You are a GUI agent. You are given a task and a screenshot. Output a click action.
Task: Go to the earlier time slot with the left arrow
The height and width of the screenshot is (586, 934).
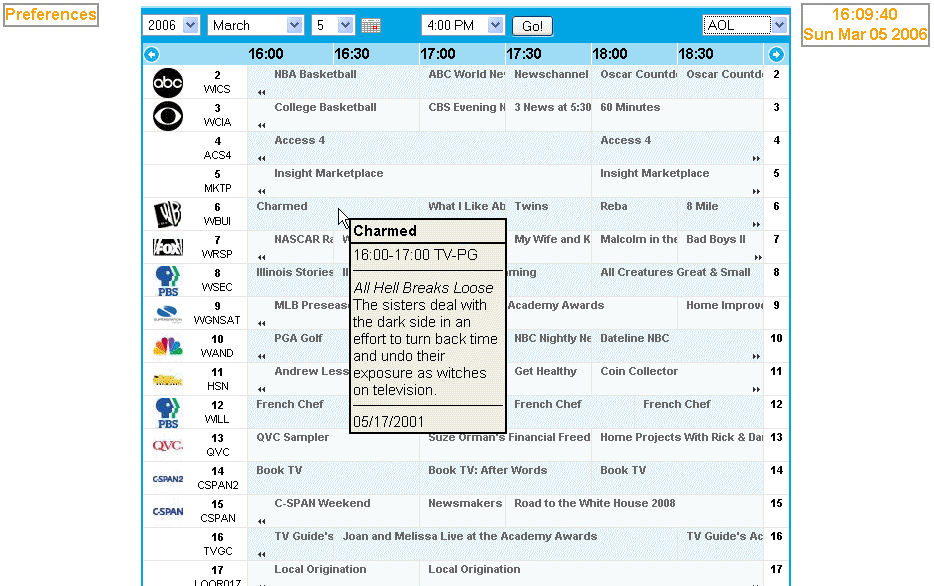[x=152, y=54]
